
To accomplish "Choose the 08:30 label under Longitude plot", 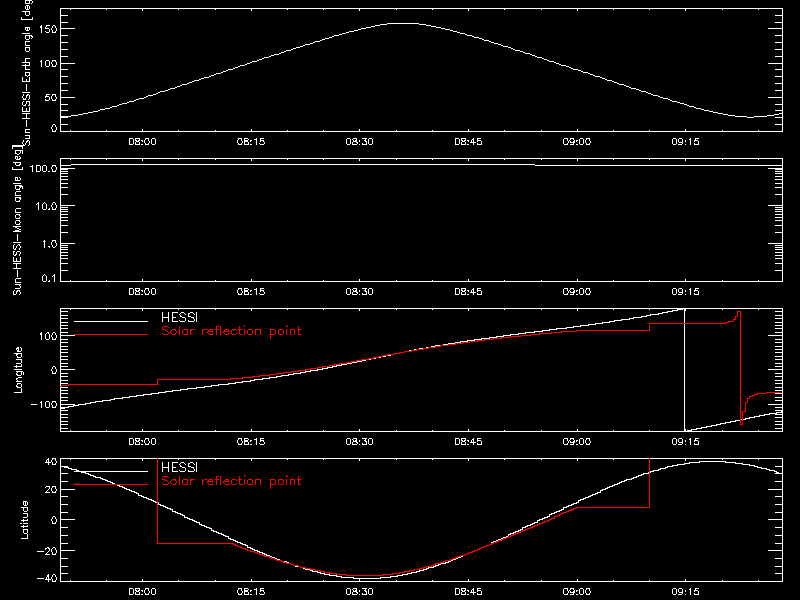I will [360, 441].
